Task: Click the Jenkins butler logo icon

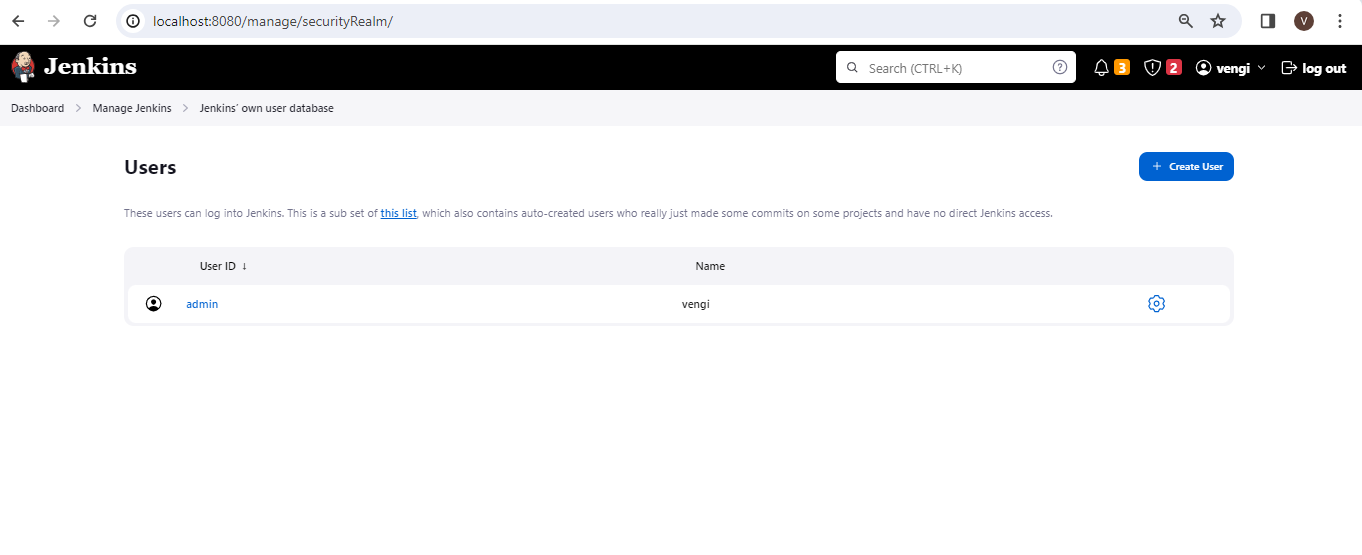Action: [23, 67]
